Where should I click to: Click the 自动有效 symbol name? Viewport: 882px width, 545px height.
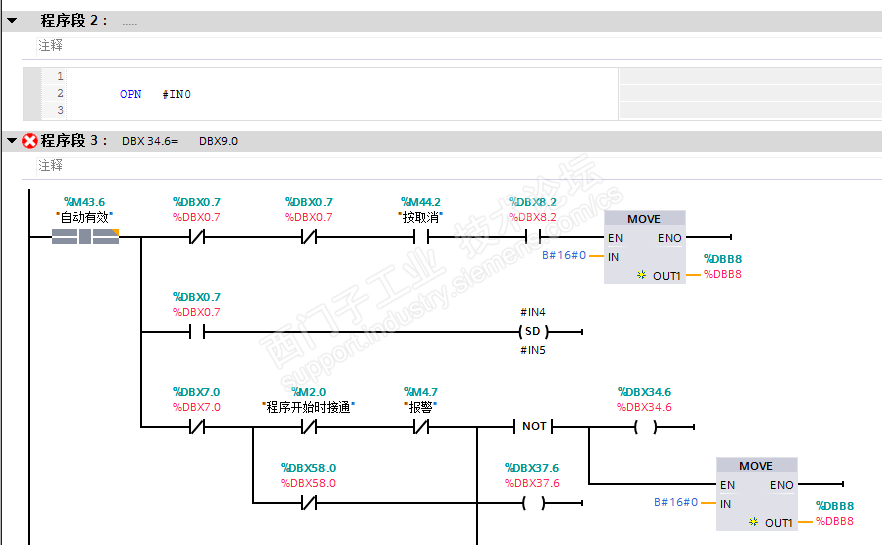pyautogui.click(x=85, y=217)
